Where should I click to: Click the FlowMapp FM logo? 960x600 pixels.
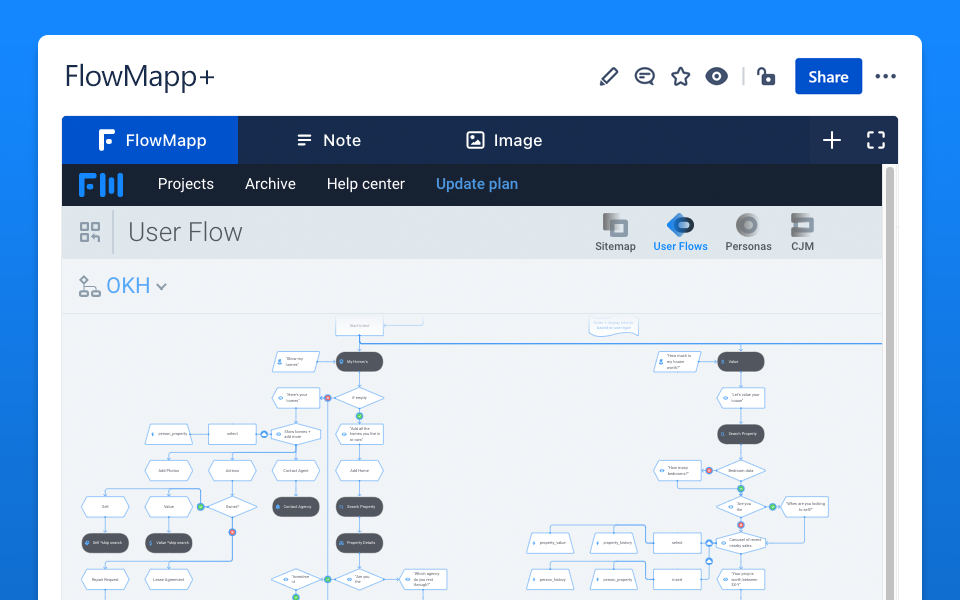point(101,184)
